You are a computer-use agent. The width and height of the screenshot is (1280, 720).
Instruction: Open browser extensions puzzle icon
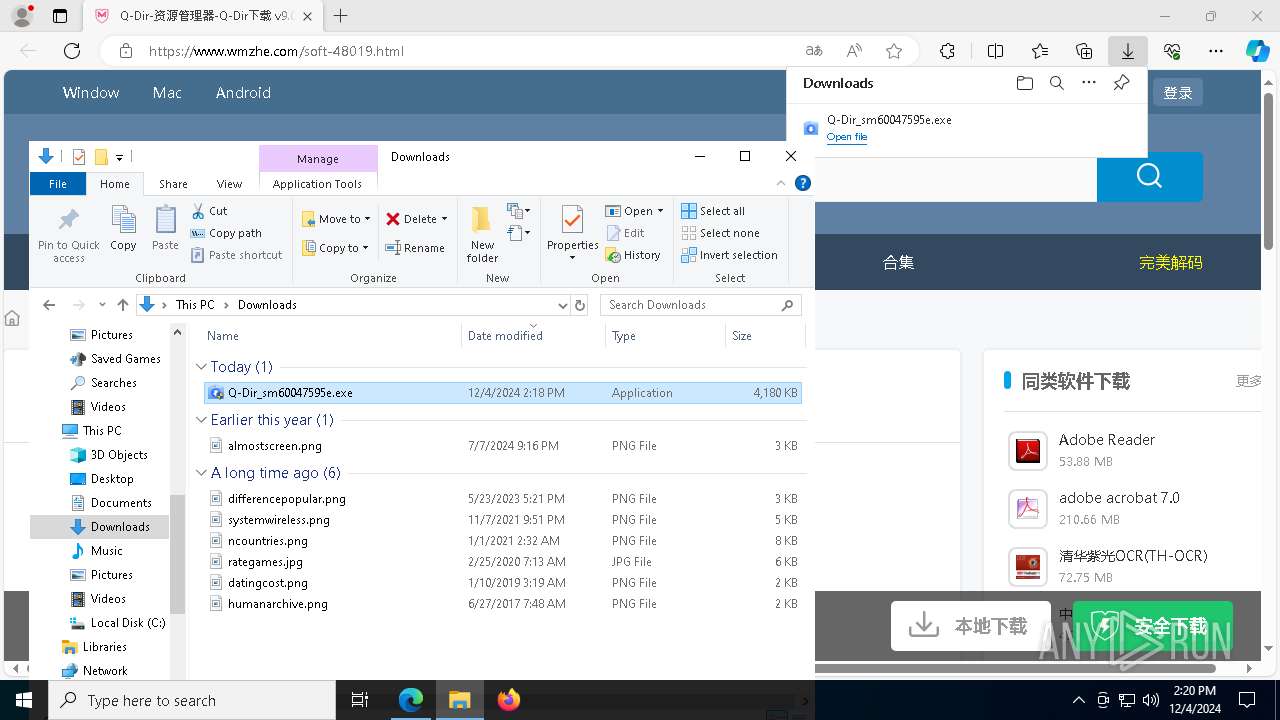(x=947, y=51)
